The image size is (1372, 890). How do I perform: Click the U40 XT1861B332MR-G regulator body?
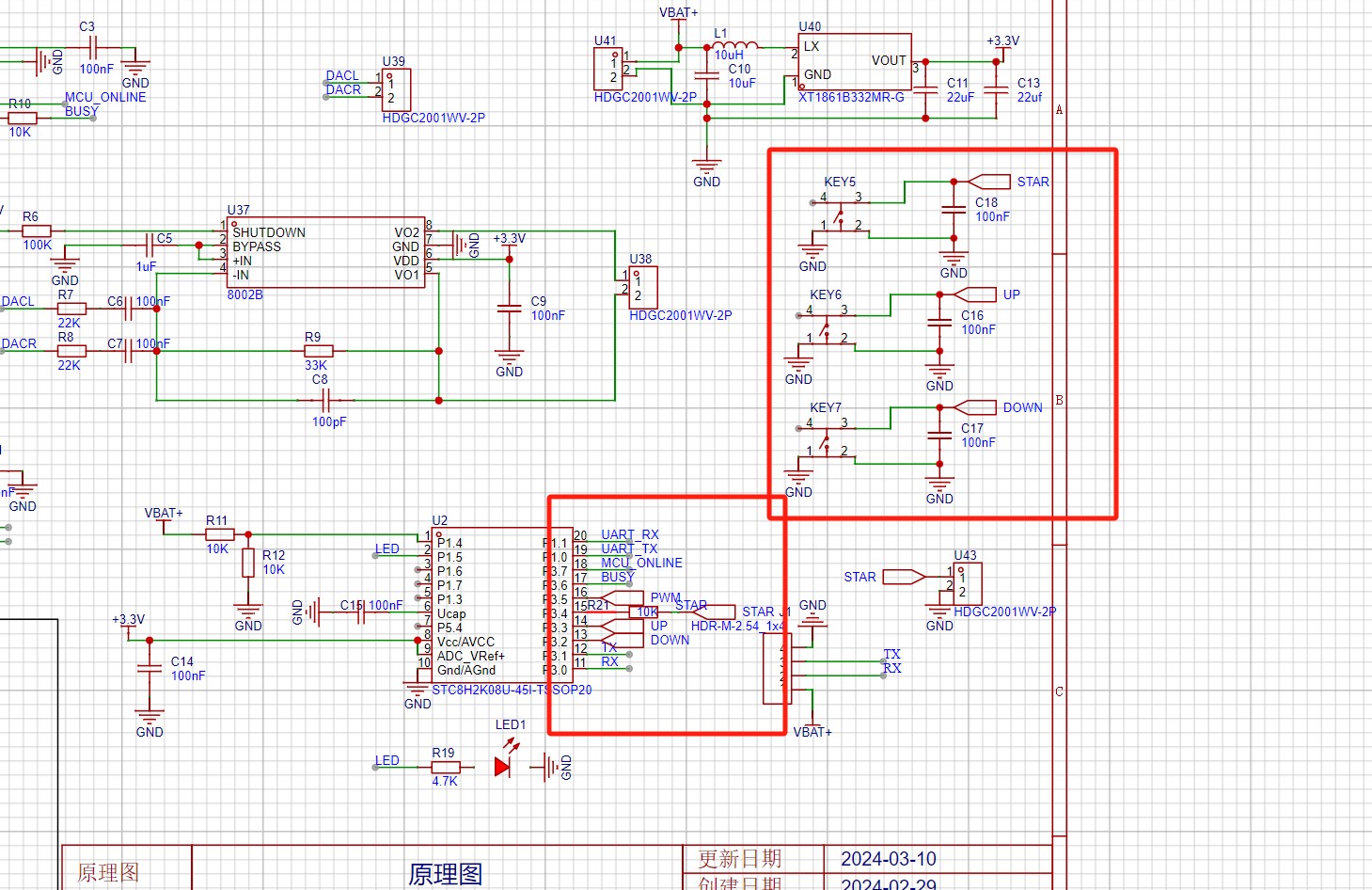pyautogui.click(x=854, y=62)
